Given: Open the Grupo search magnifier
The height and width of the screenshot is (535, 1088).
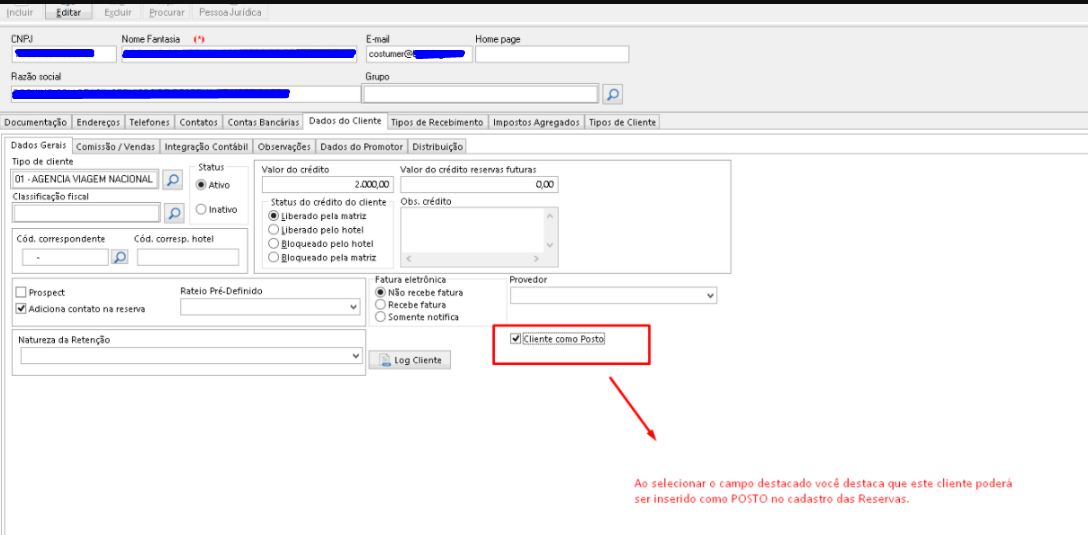Looking at the screenshot, I should 612,94.
